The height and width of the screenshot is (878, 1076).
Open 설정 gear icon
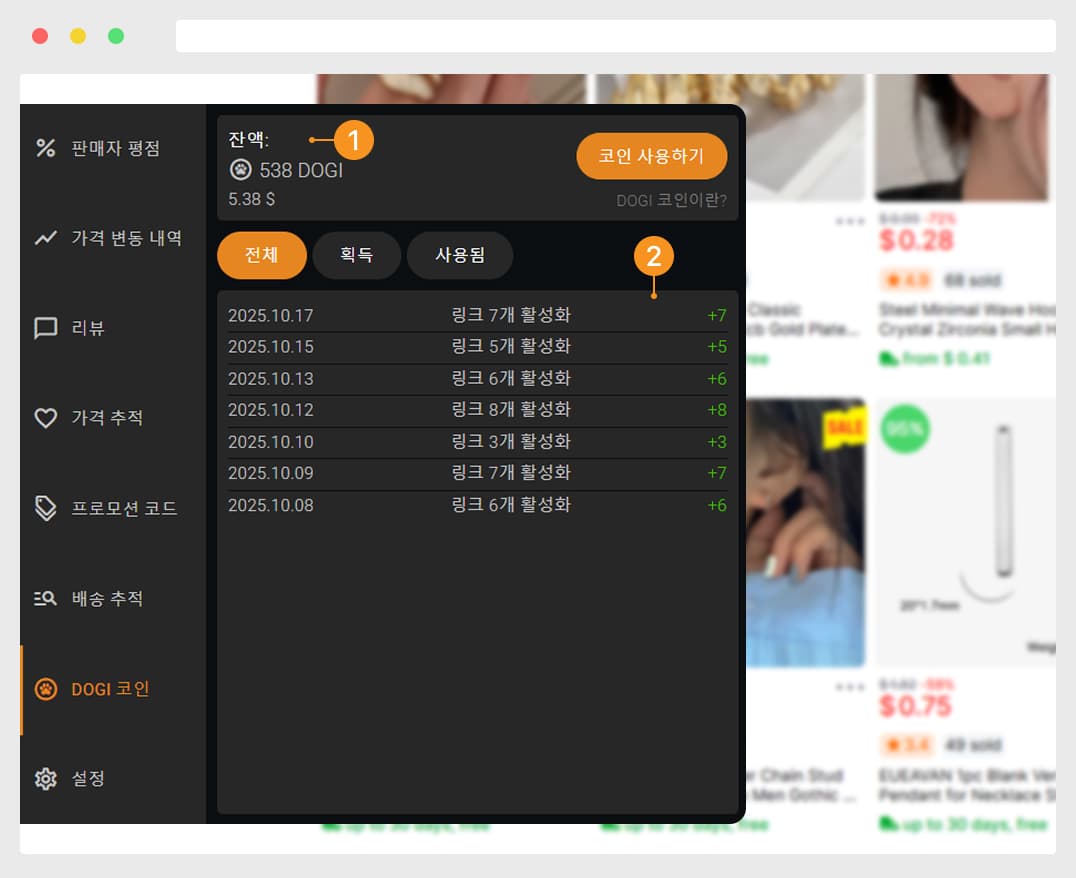pos(45,778)
